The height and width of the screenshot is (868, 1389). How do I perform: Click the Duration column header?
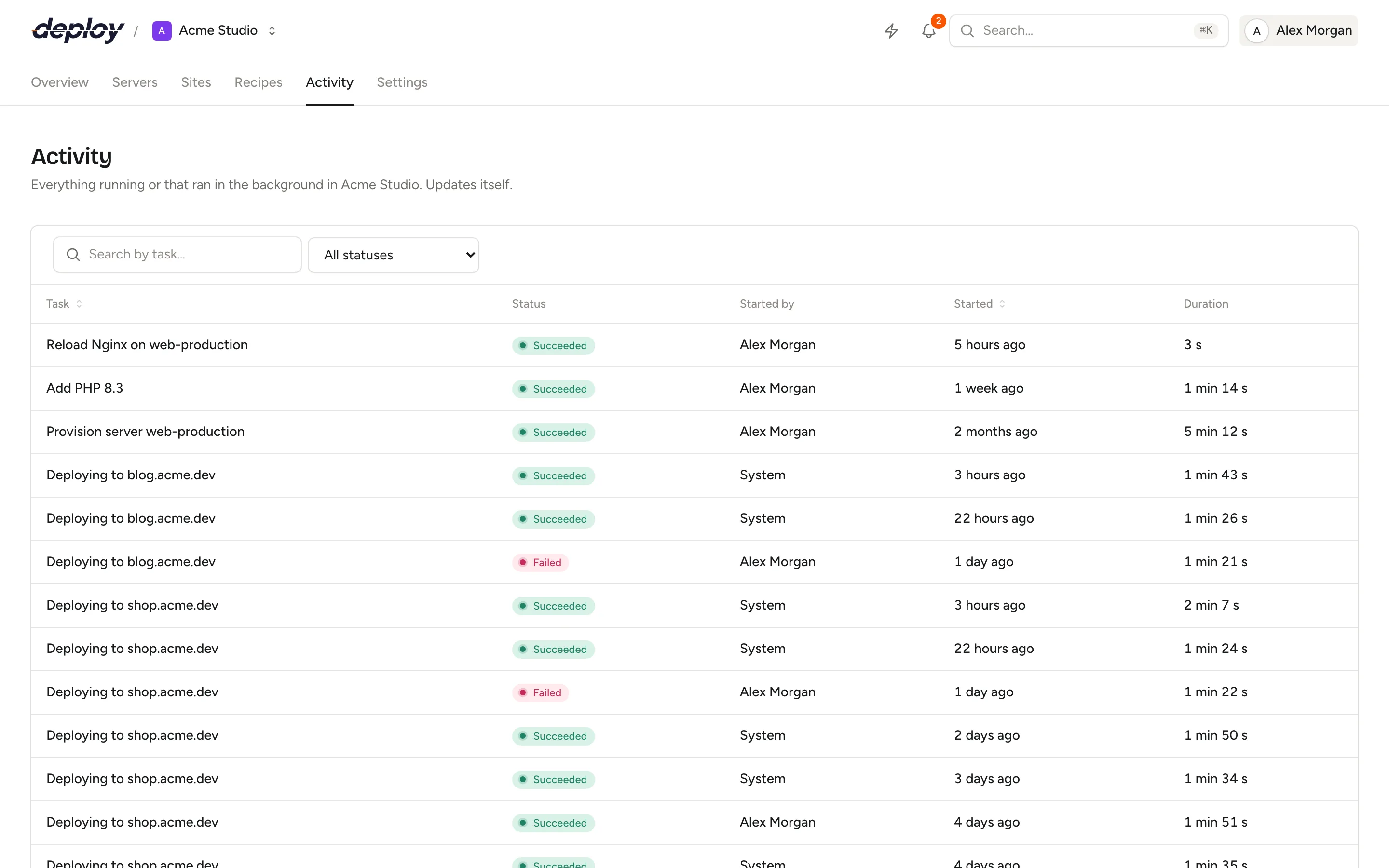pos(1206,304)
